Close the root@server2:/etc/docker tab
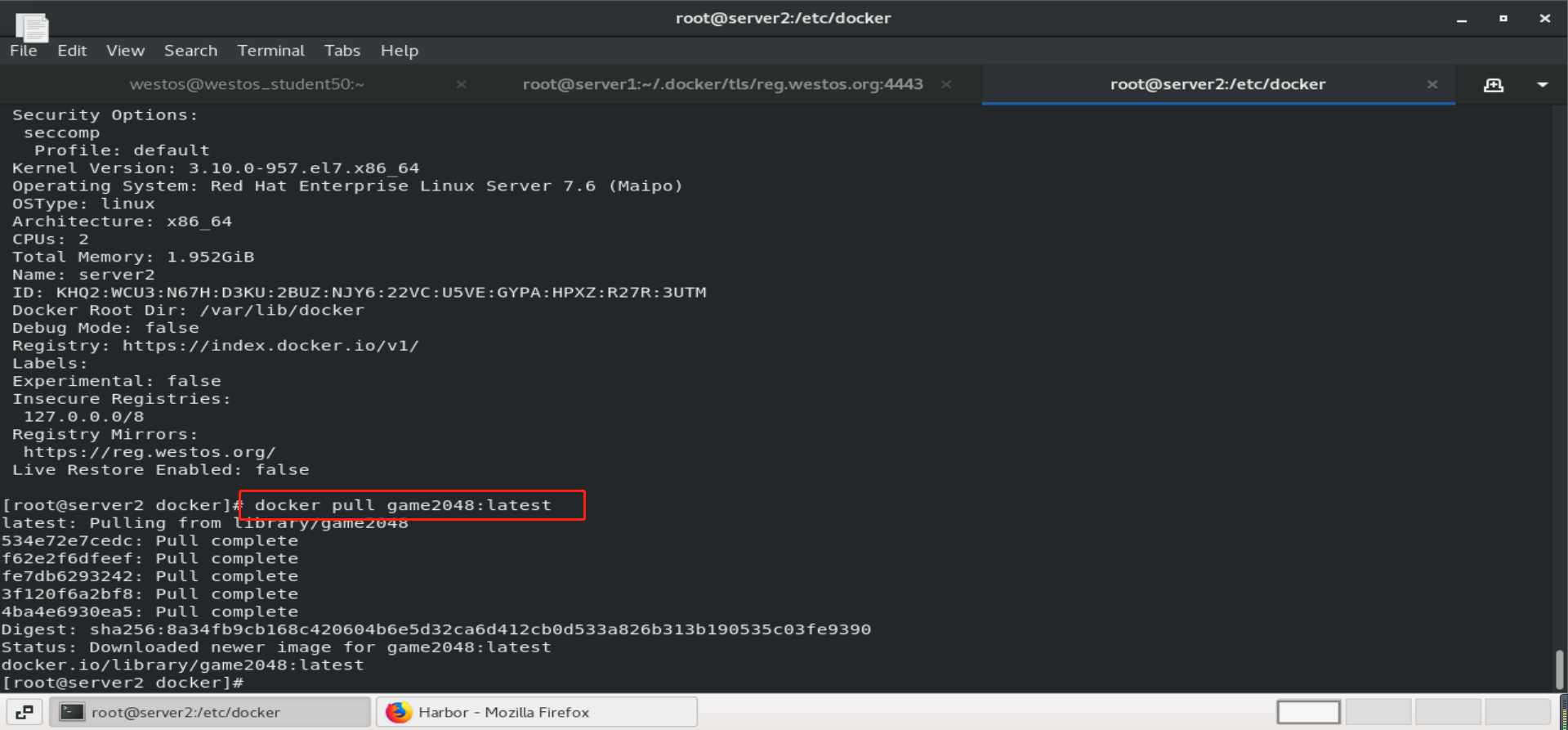Screen dimensions: 1568x730 (x=1432, y=84)
